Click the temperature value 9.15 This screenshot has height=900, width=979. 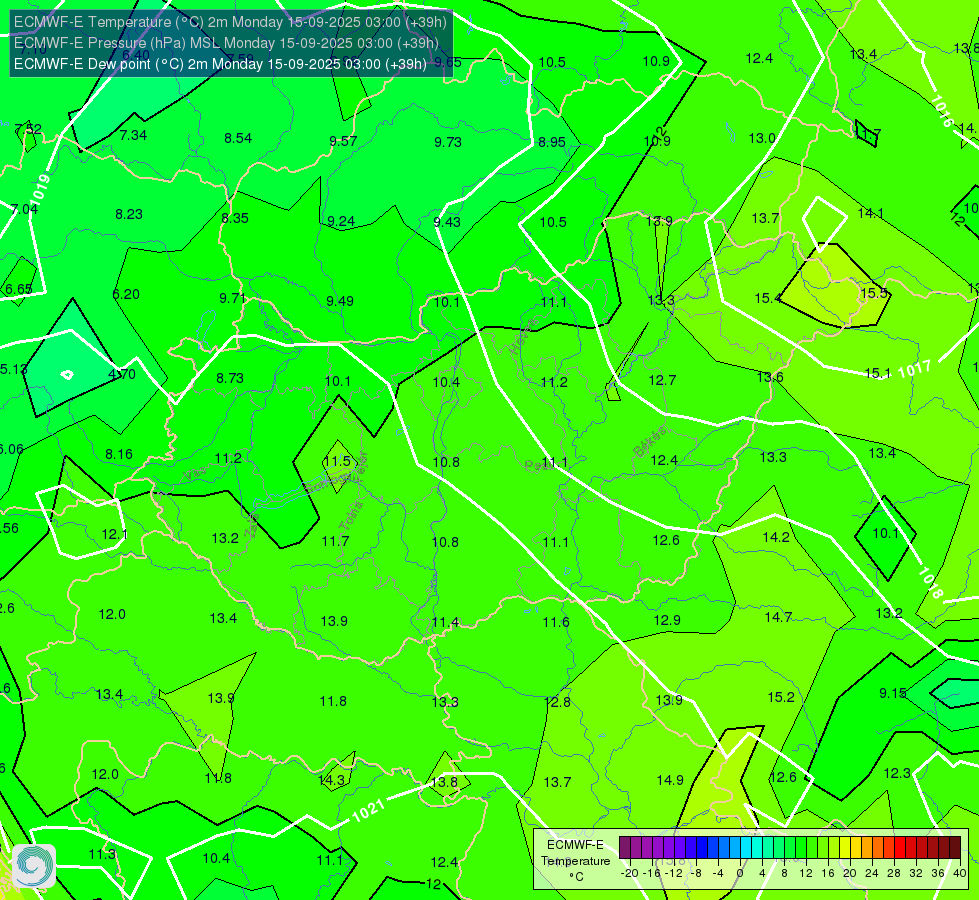coord(892,693)
